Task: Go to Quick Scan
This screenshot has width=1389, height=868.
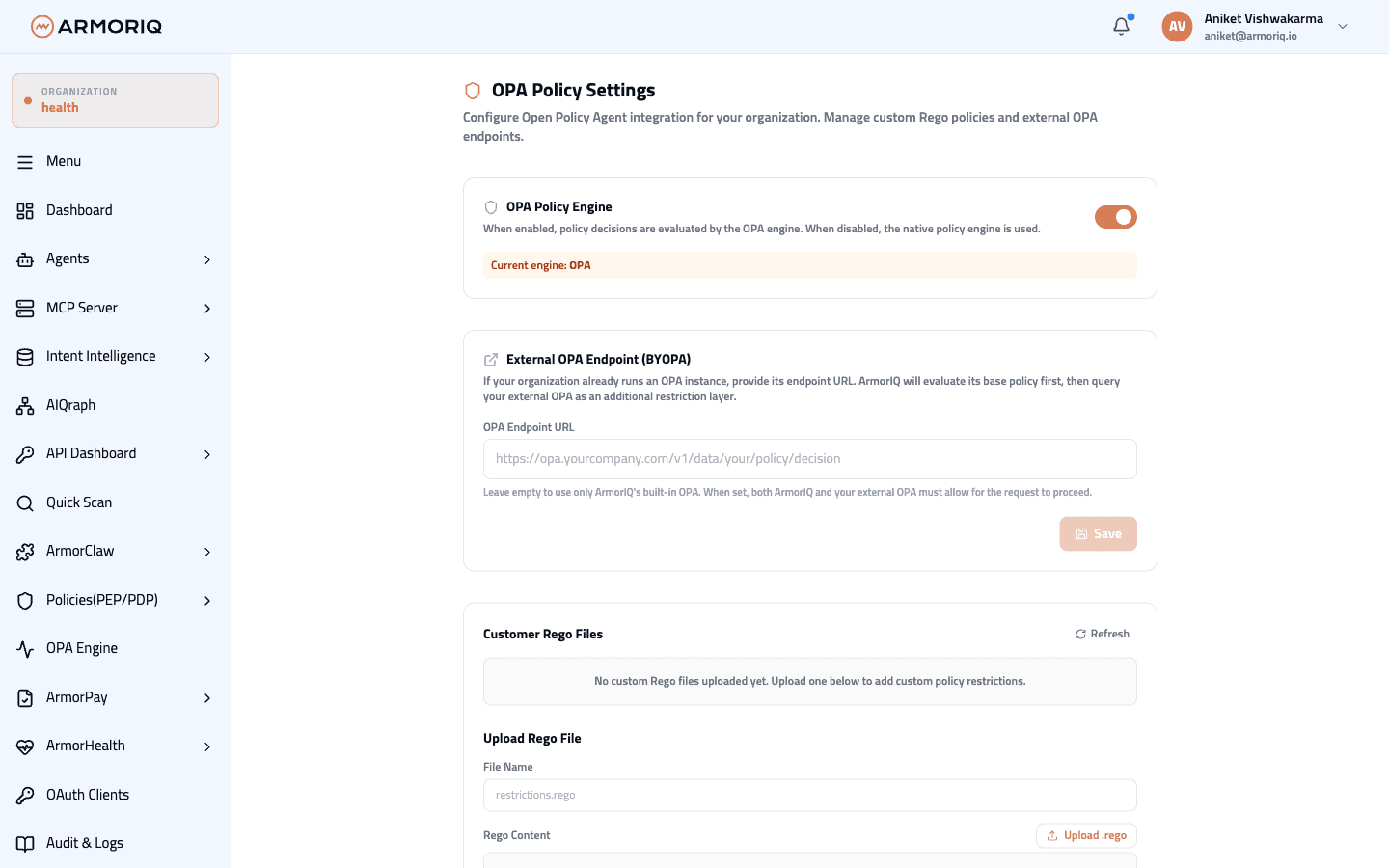Action: (115, 502)
